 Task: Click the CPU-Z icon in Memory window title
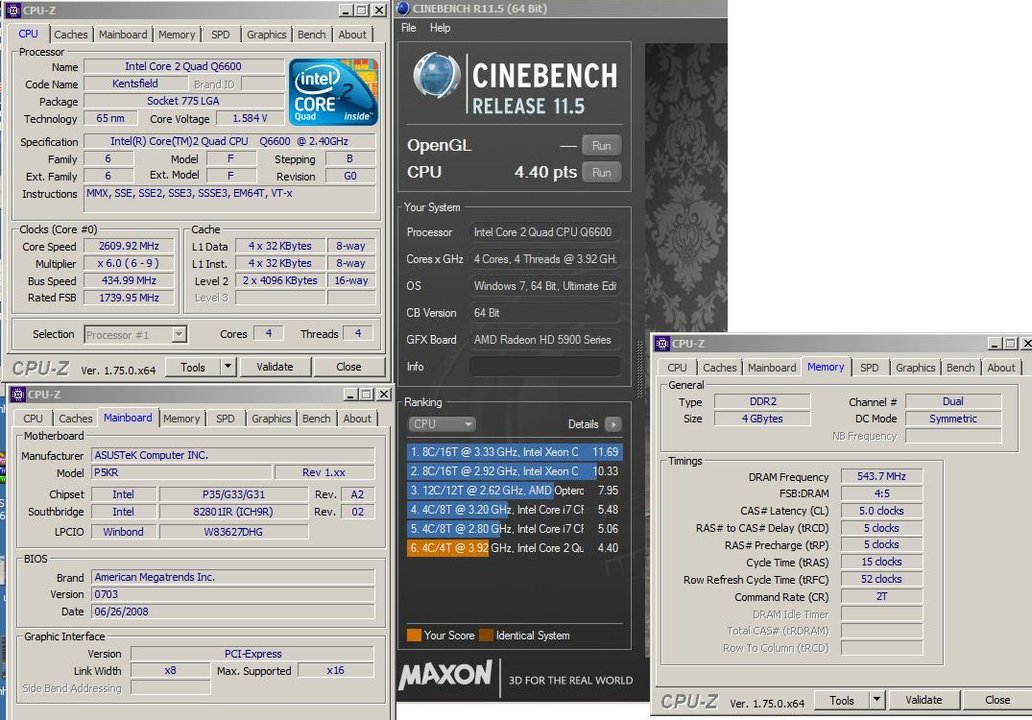(662, 344)
